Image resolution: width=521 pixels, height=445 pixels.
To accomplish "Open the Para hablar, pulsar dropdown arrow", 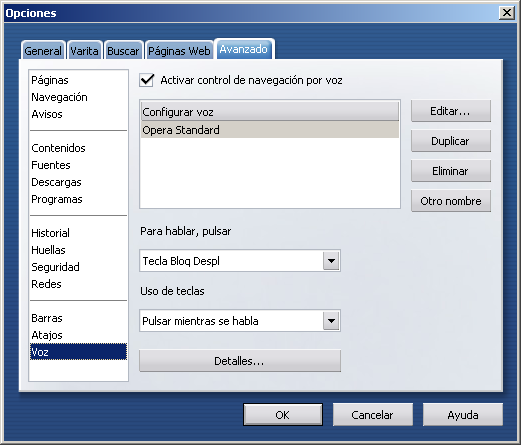I will [x=331, y=261].
